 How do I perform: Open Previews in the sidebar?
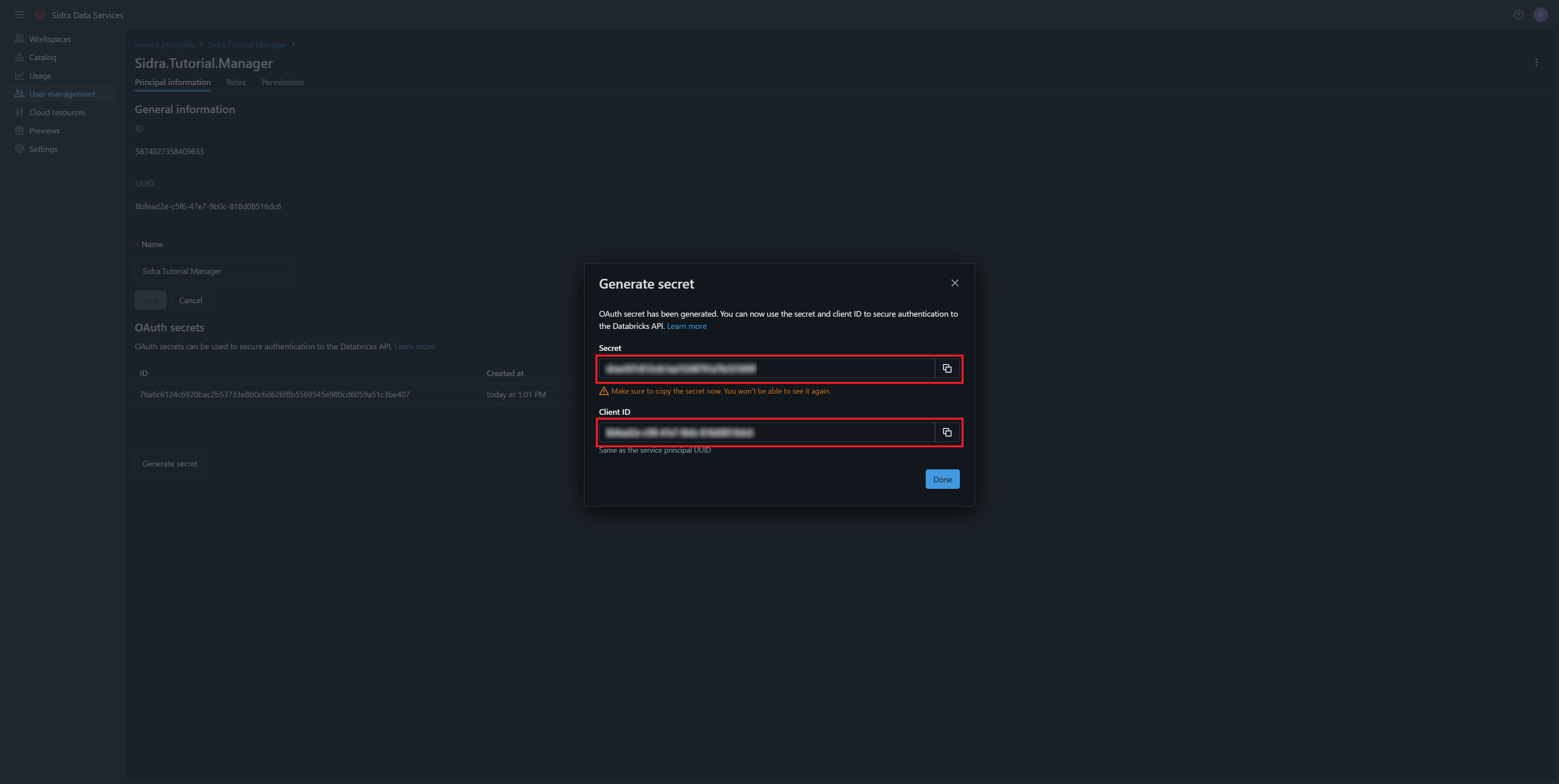pos(44,131)
